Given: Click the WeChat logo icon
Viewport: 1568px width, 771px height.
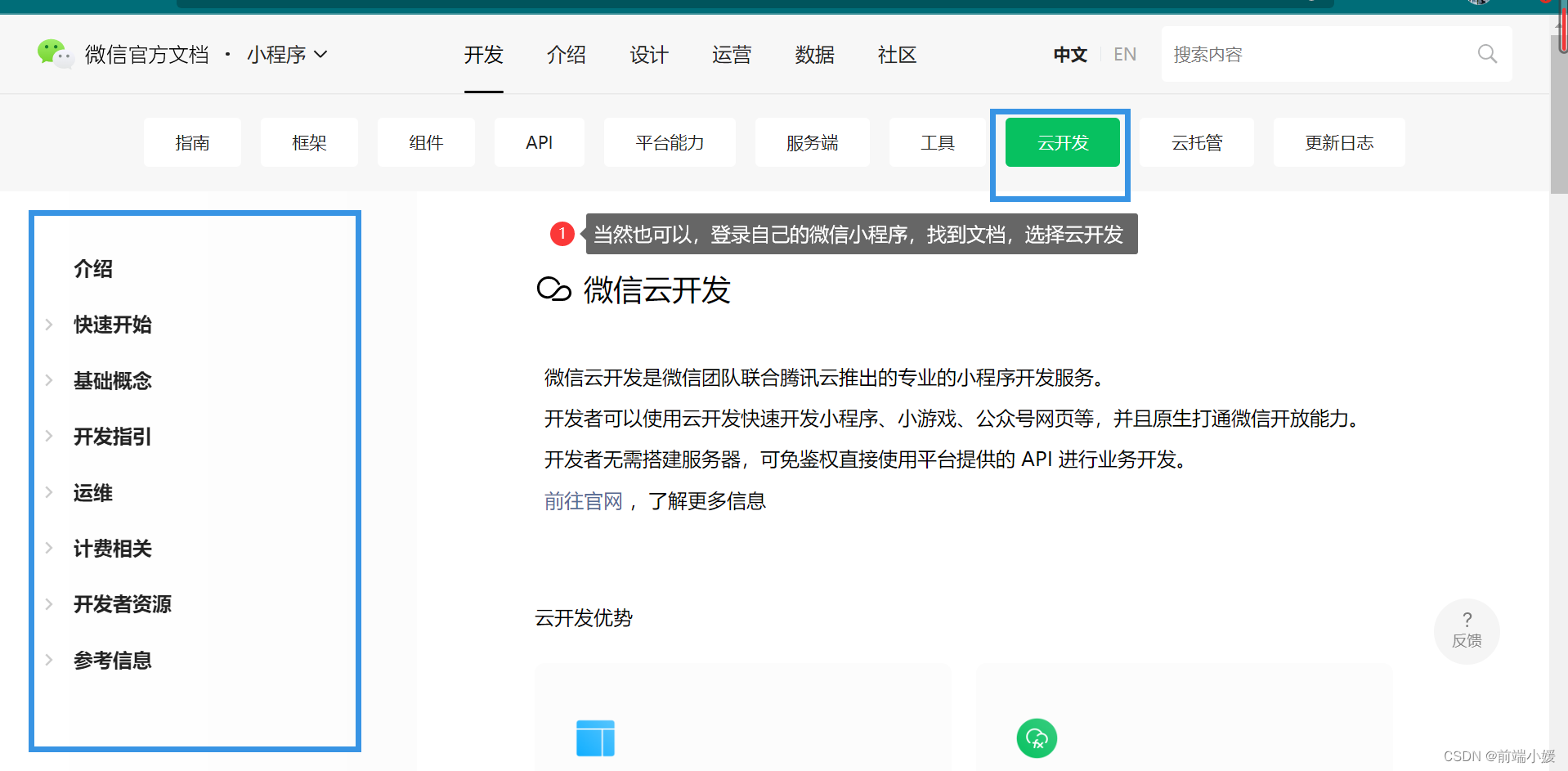Looking at the screenshot, I should [x=55, y=54].
